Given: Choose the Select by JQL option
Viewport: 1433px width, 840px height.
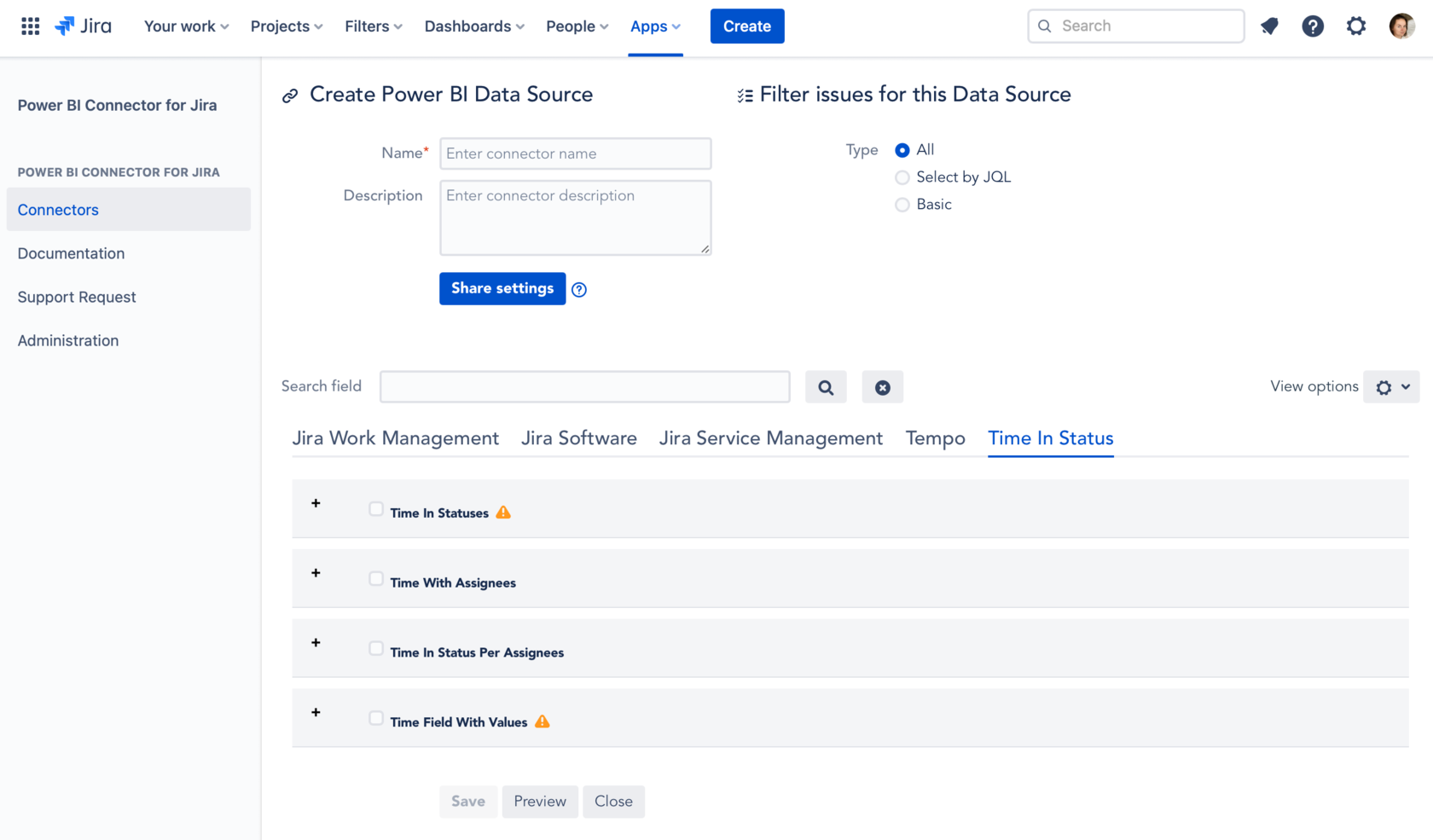Looking at the screenshot, I should [902, 177].
